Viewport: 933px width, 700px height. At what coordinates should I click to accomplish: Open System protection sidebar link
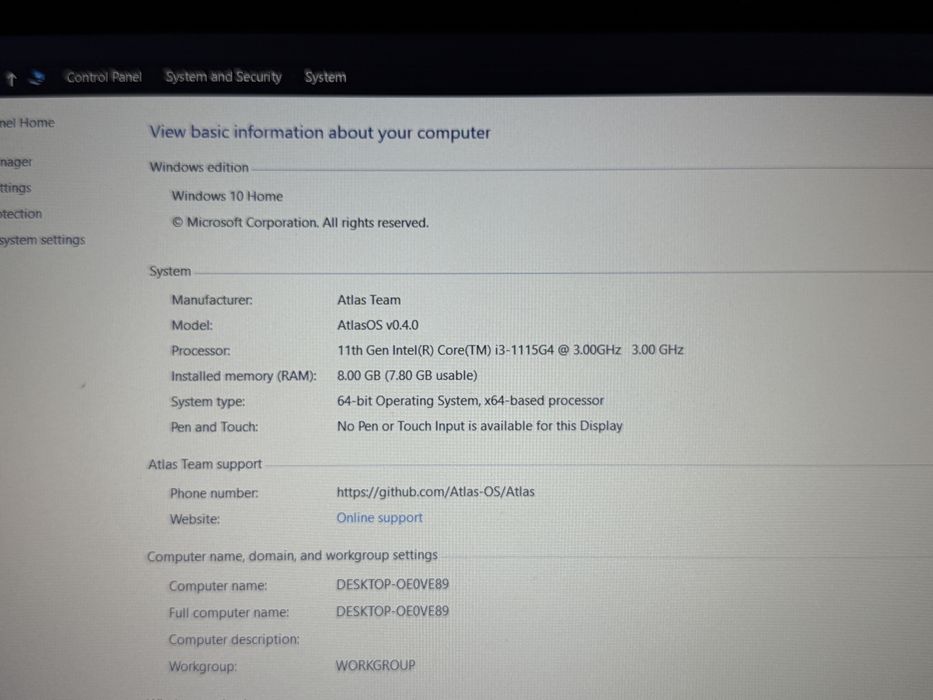(21, 214)
